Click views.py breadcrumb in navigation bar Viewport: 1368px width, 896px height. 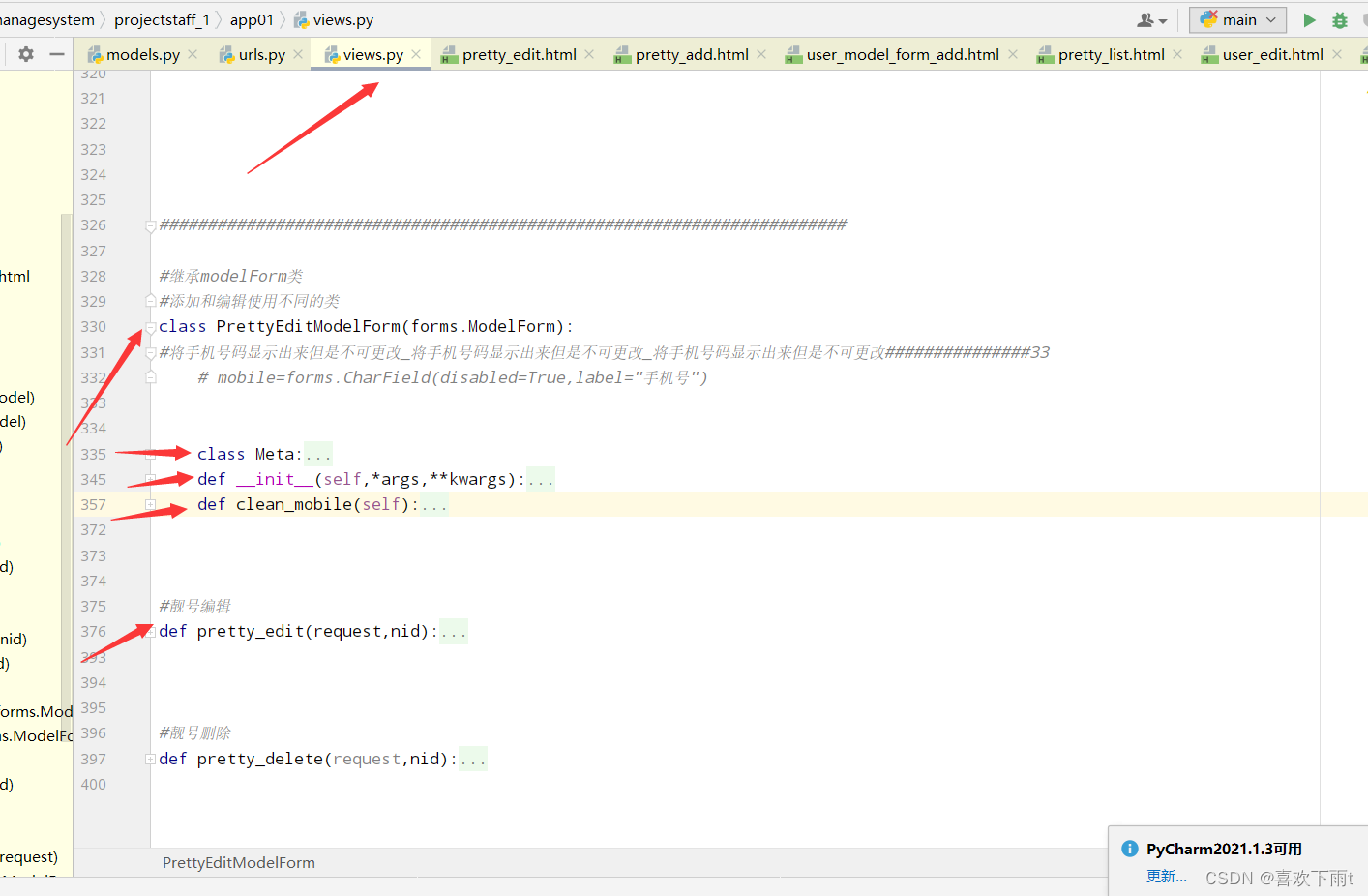(x=334, y=19)
